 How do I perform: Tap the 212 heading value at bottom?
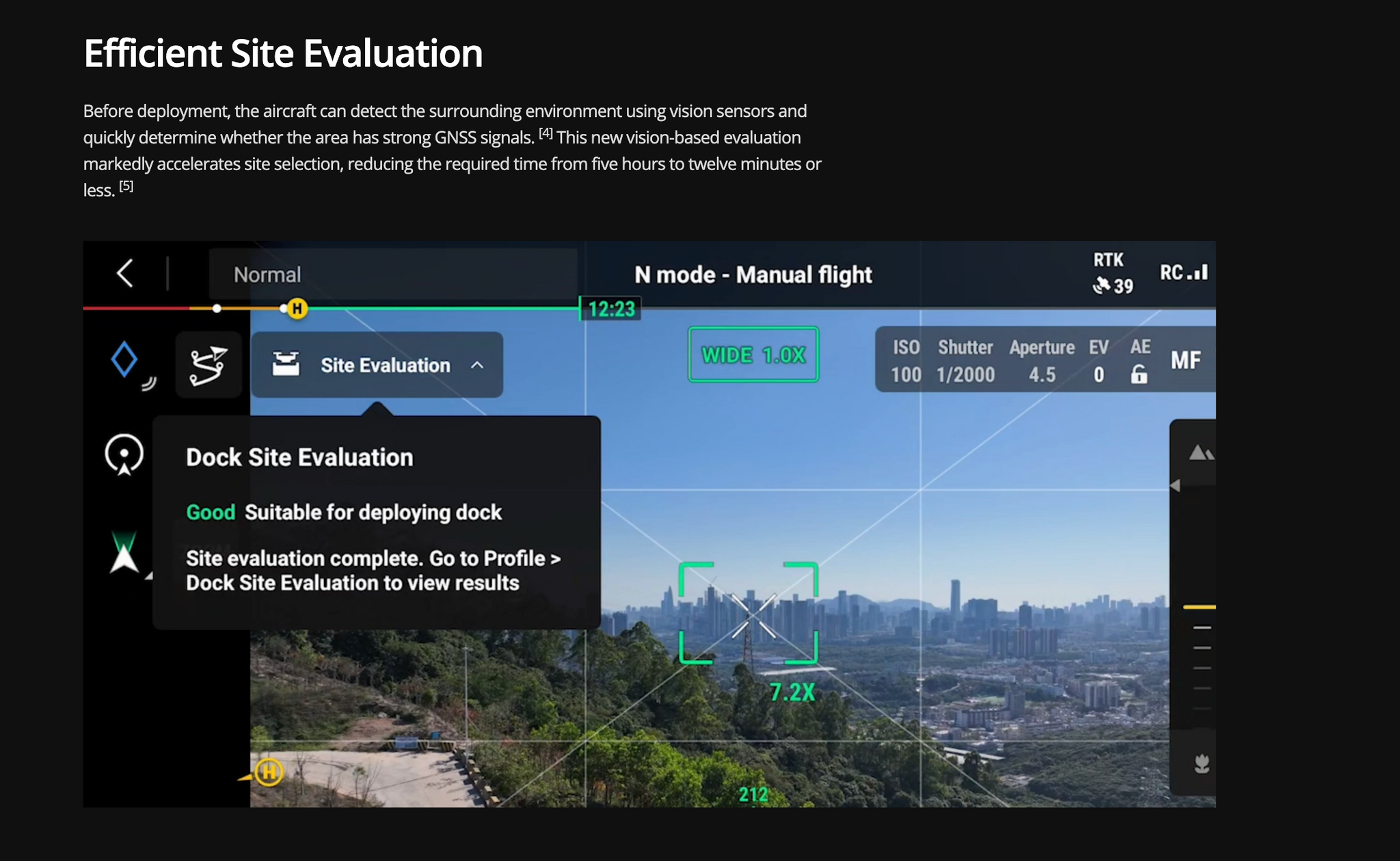[753, 795]
